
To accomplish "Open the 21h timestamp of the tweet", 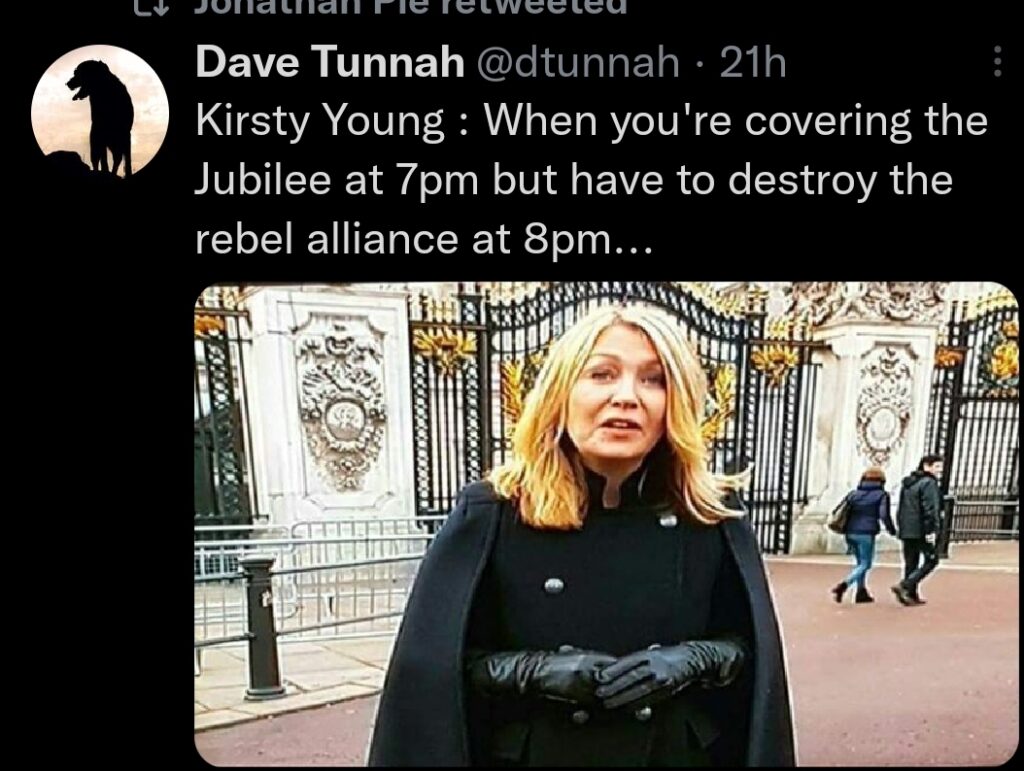I will [x=752, y=63].
